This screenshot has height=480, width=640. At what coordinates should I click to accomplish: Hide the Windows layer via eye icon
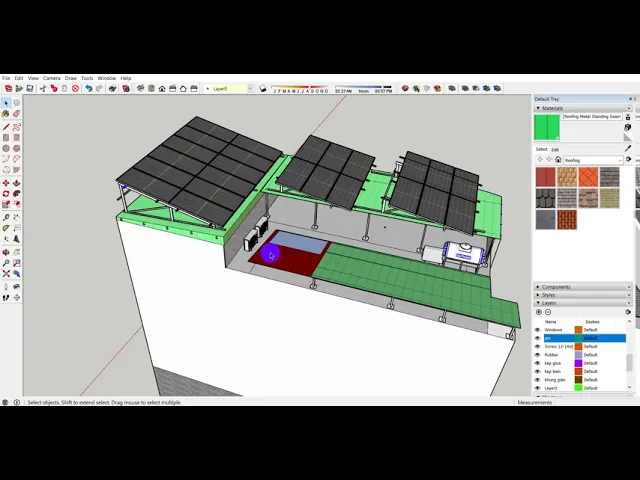tap(537, 329)
